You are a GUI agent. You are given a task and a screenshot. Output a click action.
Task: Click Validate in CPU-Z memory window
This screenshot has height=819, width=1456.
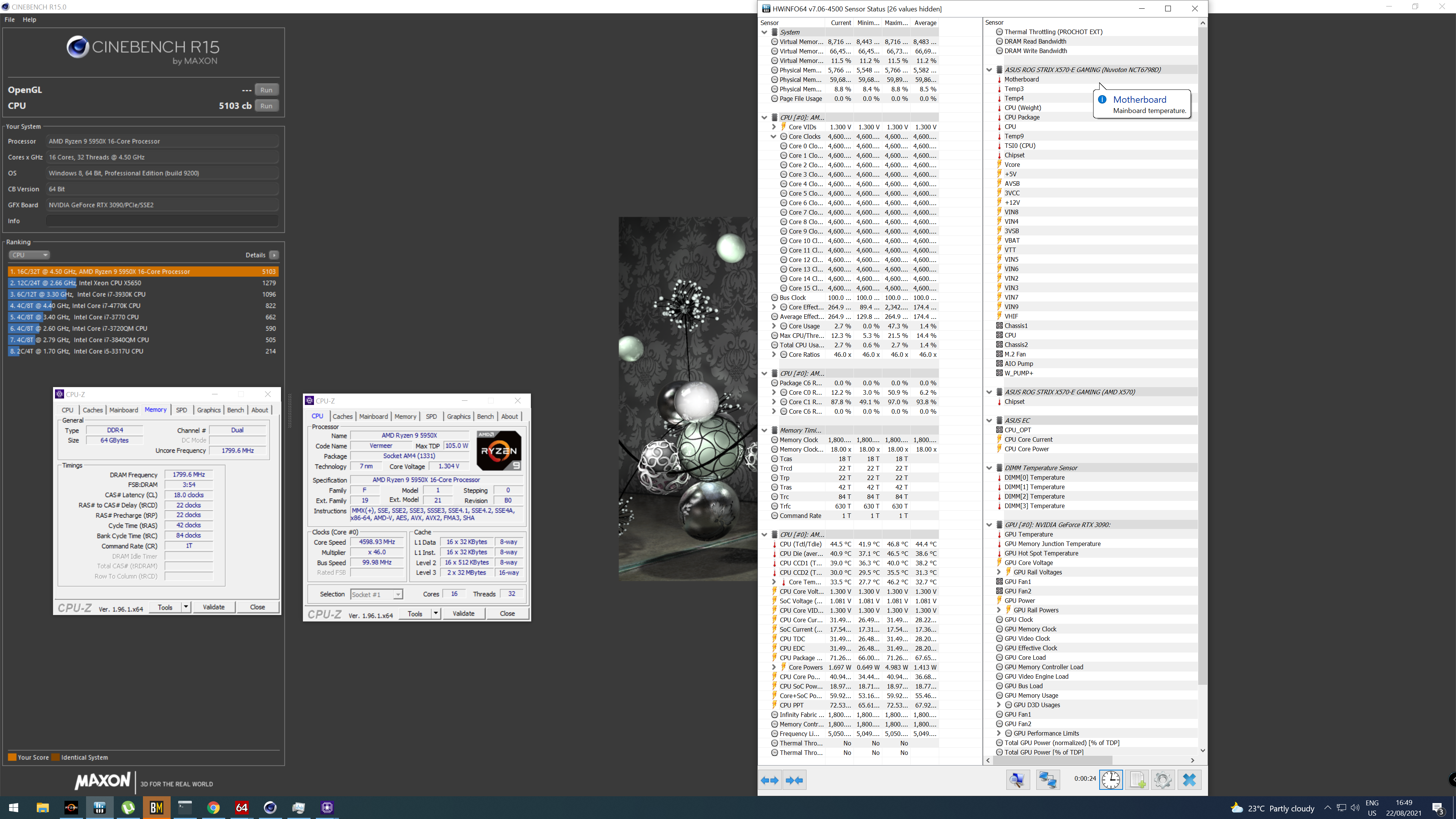click(x=213, y=607)
